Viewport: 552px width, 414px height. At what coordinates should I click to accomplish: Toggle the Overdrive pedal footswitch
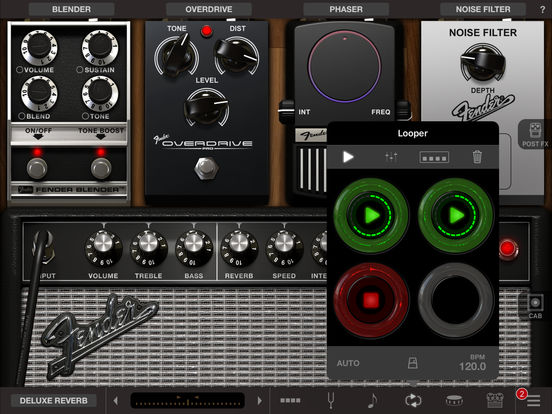click(206, 169)
